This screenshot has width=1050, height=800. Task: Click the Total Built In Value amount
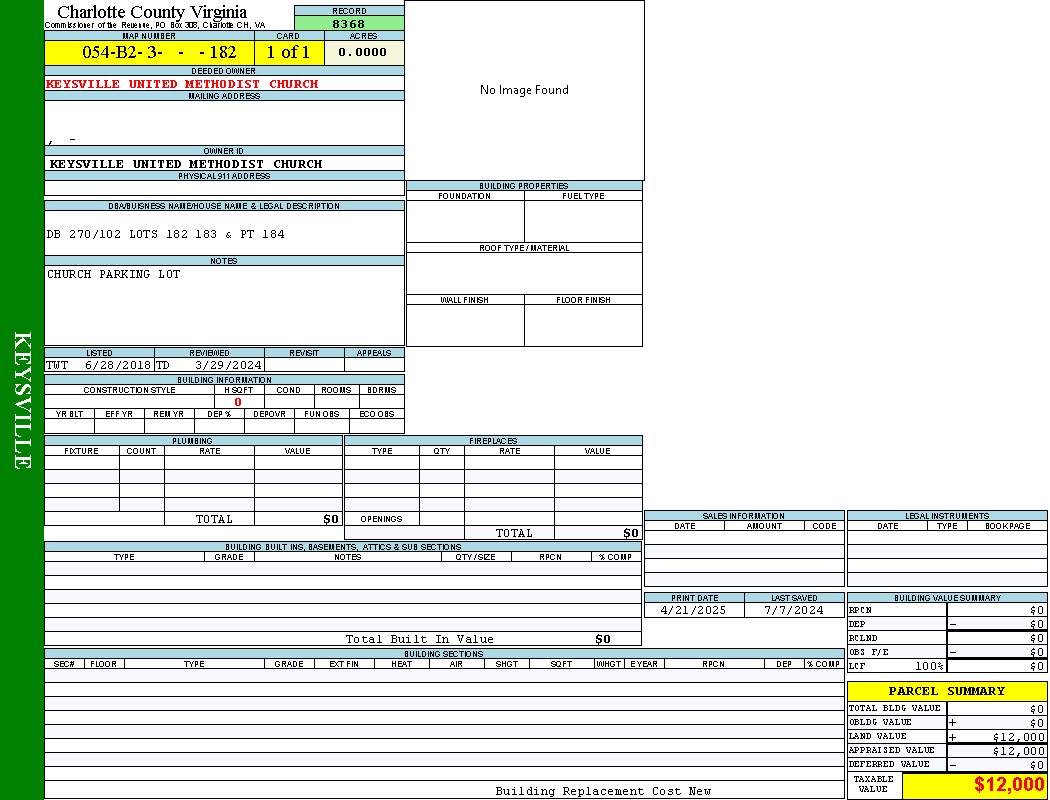point(602,639)
